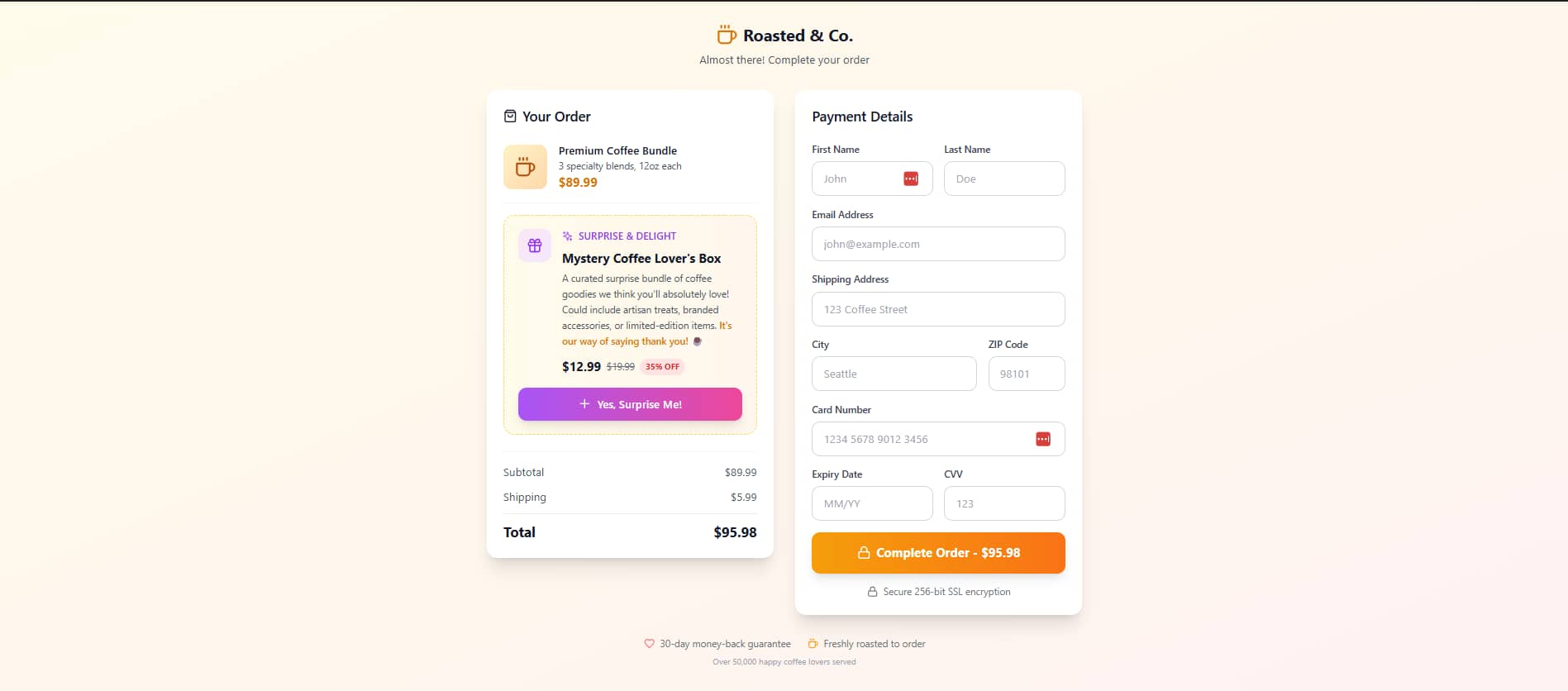
Task: Click the lock icon beside SSL encryption text
Action: coord(872,592)
